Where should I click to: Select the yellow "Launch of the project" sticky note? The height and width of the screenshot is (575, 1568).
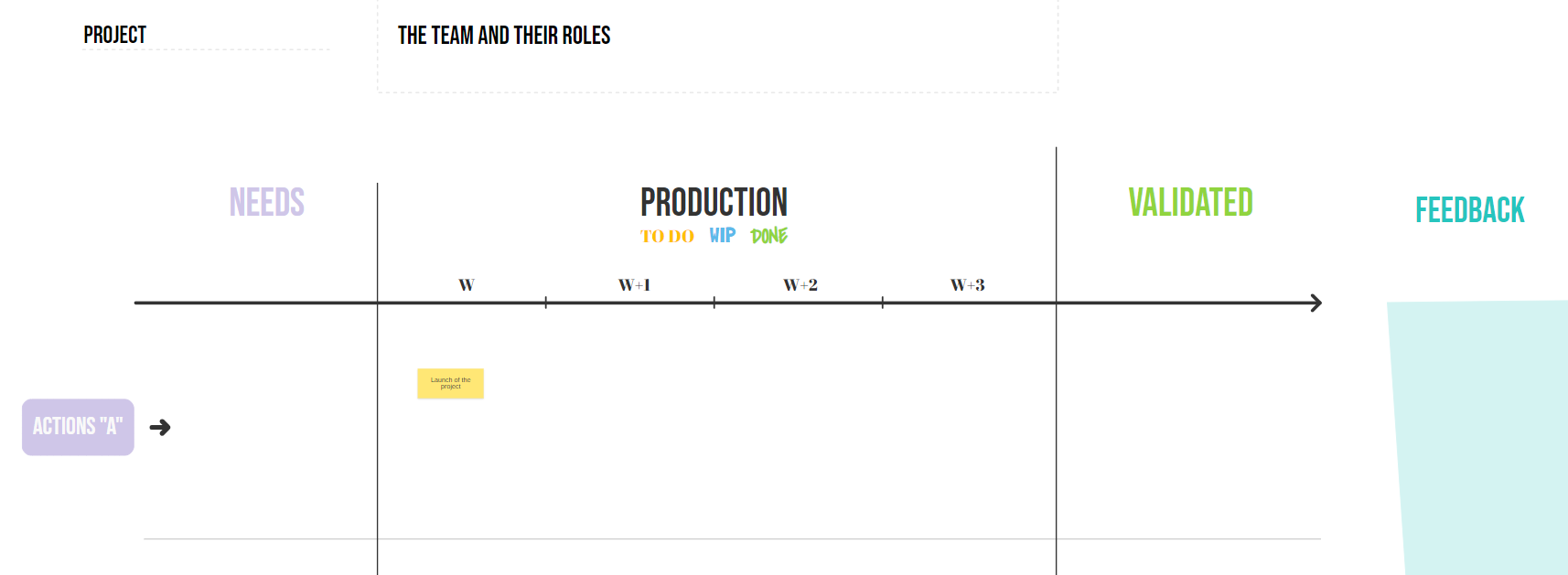click(x=450, y=383)
